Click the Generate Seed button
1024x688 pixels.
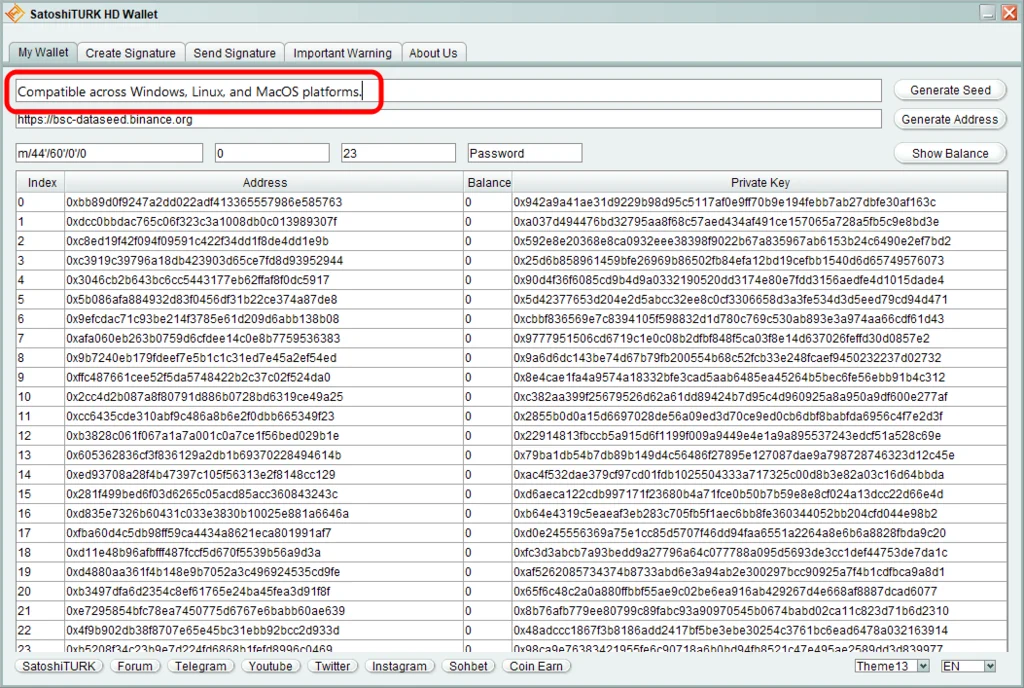coord(950,90)
